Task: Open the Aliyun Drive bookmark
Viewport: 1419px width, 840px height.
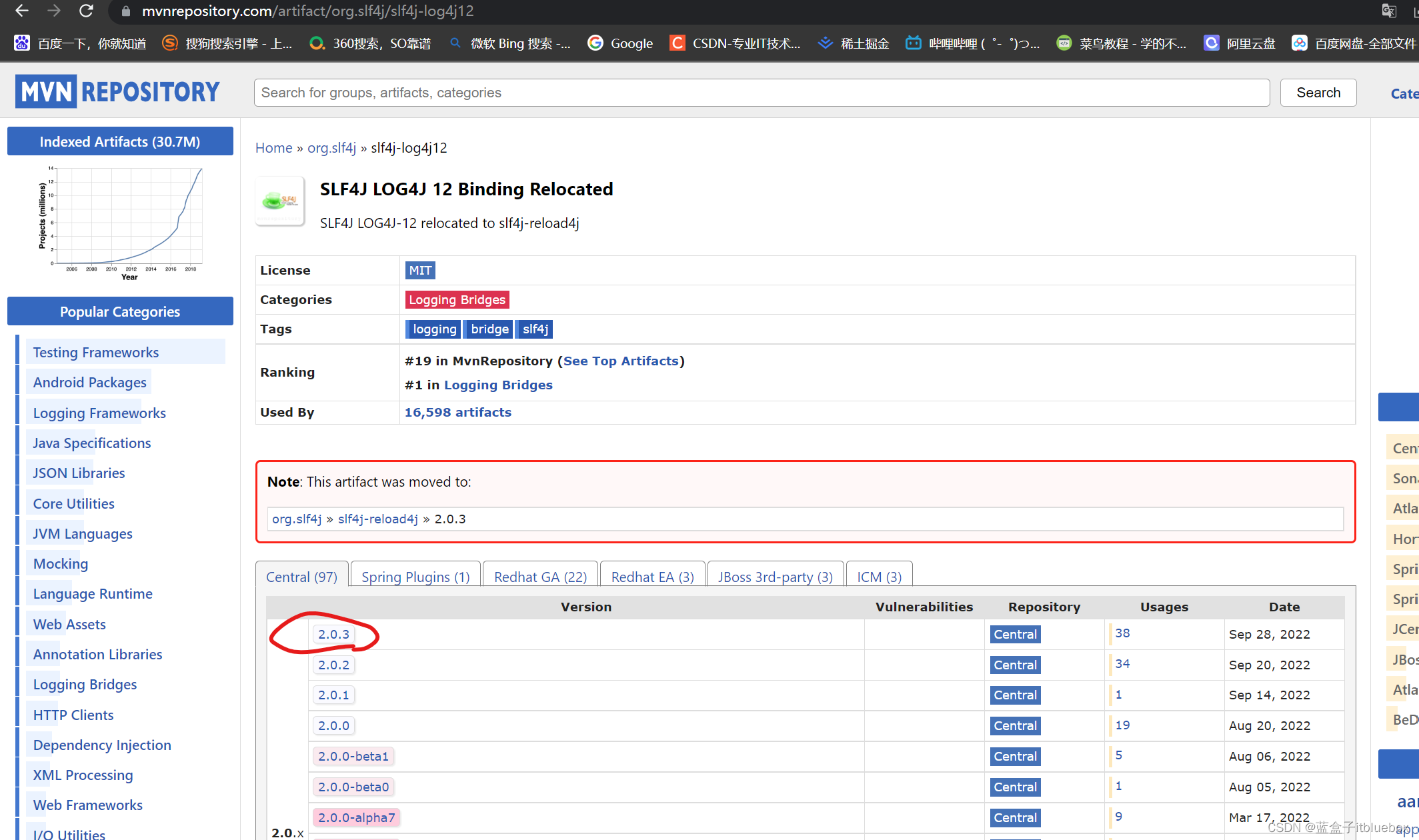Action: point(1240,43)
